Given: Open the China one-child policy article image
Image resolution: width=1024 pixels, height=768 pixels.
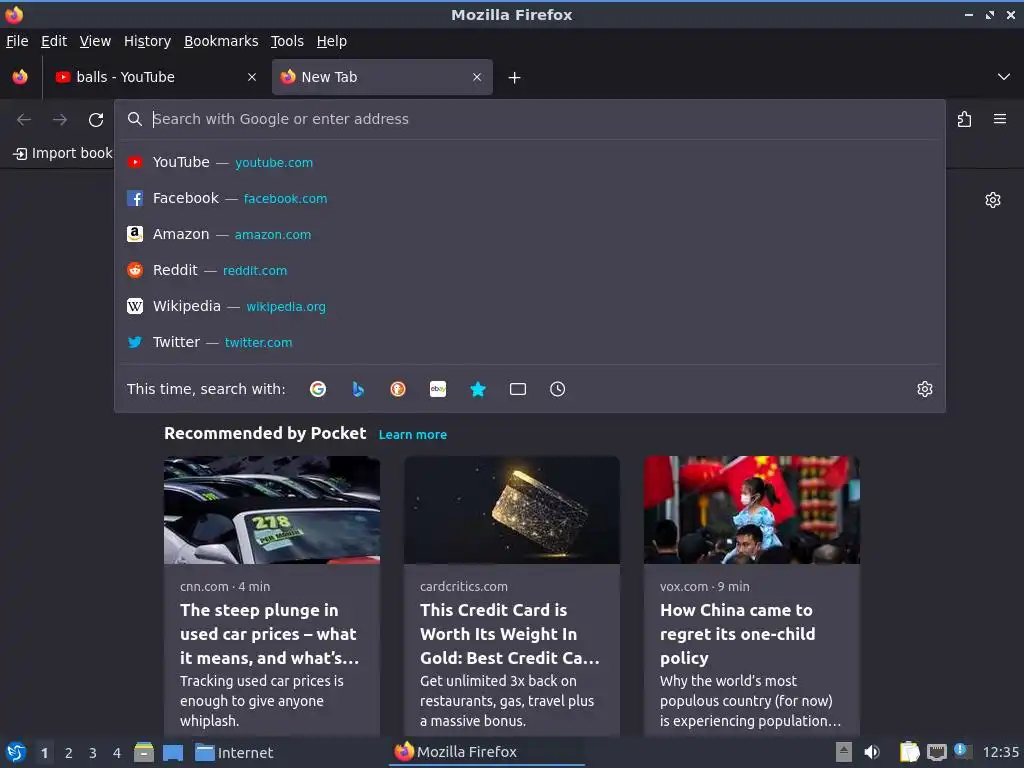Looking at the screenshot, I should tap(752, 510).
